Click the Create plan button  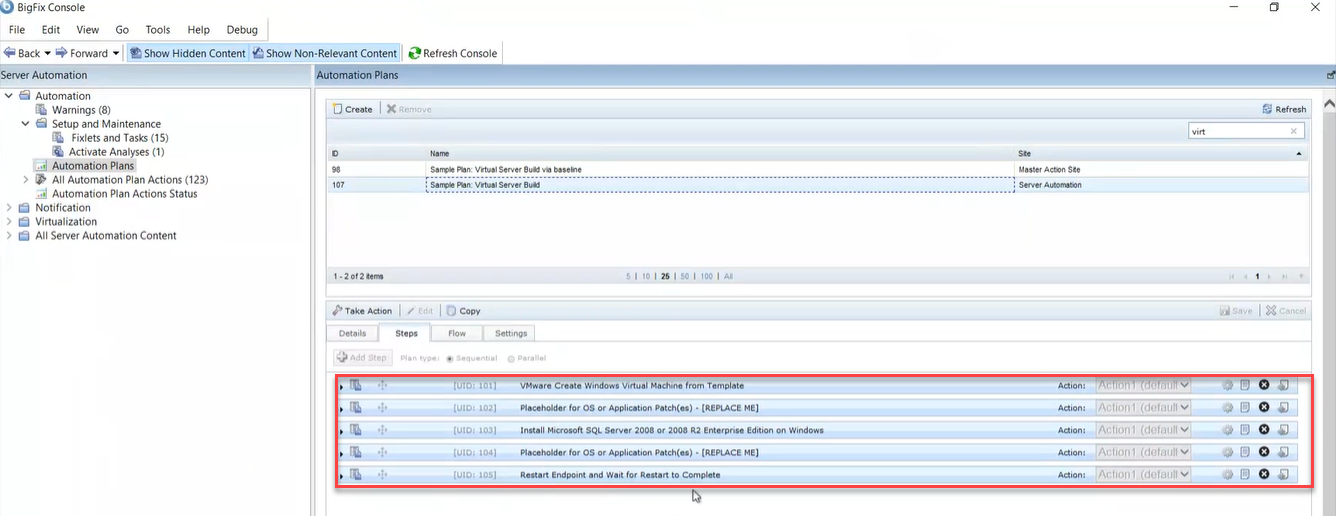tap(352, 109)
